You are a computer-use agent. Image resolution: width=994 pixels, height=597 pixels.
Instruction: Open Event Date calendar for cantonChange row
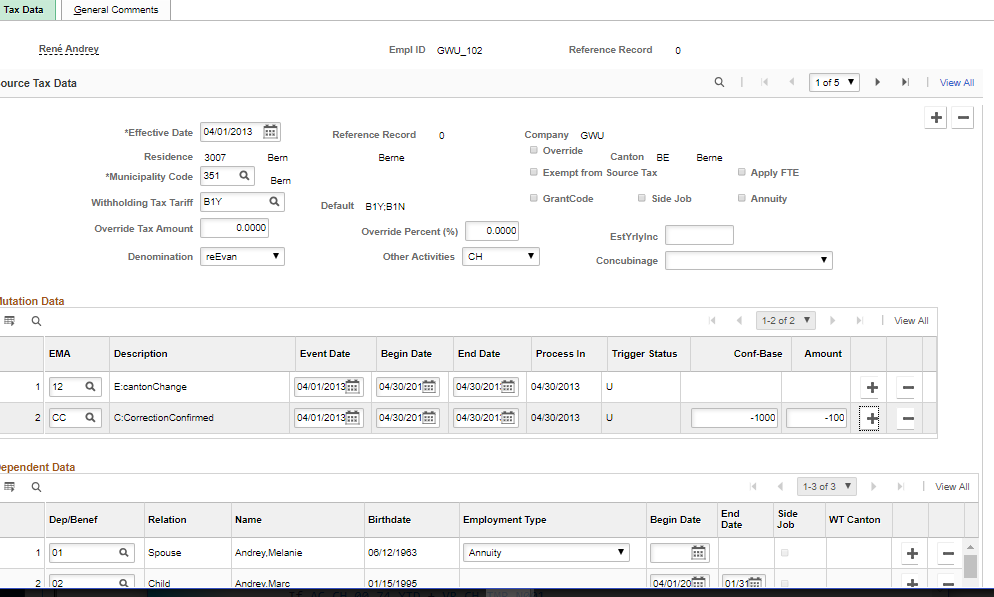point(352,387)
